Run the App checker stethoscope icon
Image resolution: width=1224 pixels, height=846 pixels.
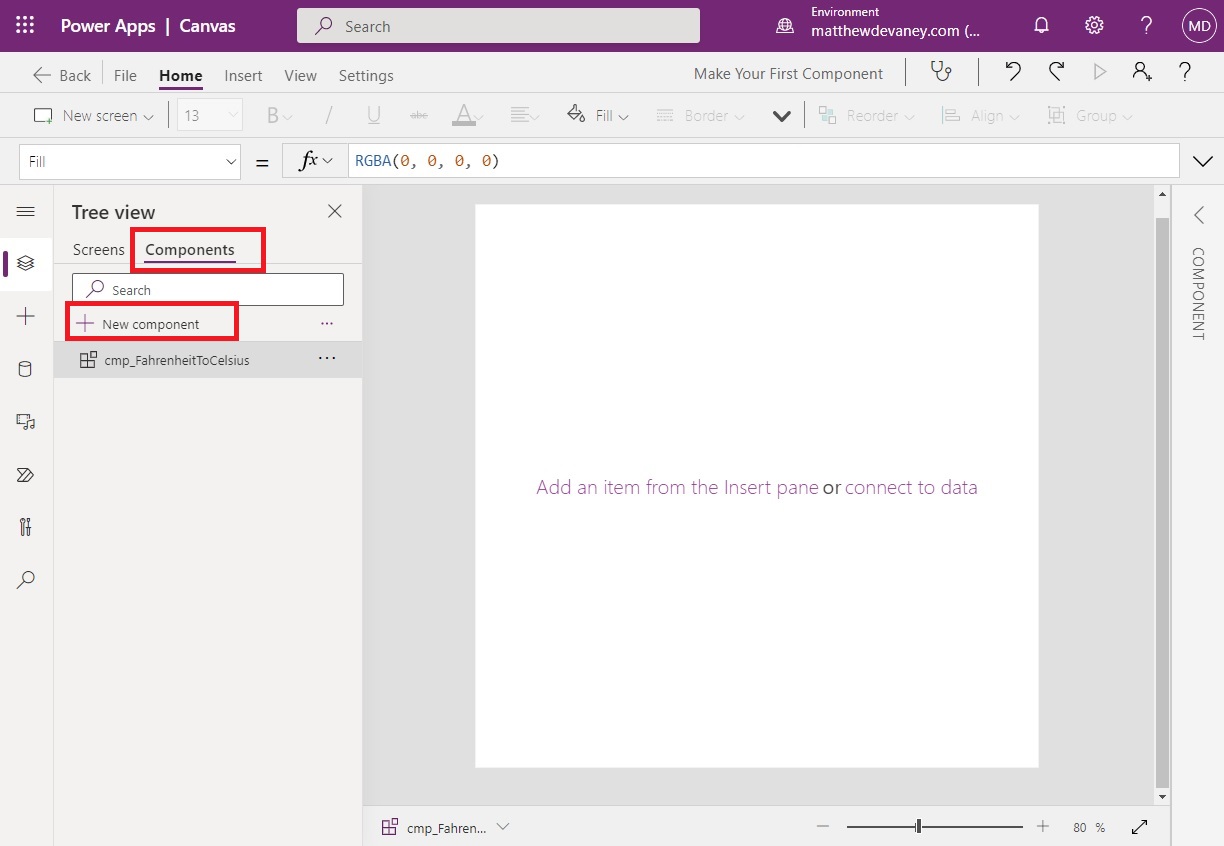938,72
